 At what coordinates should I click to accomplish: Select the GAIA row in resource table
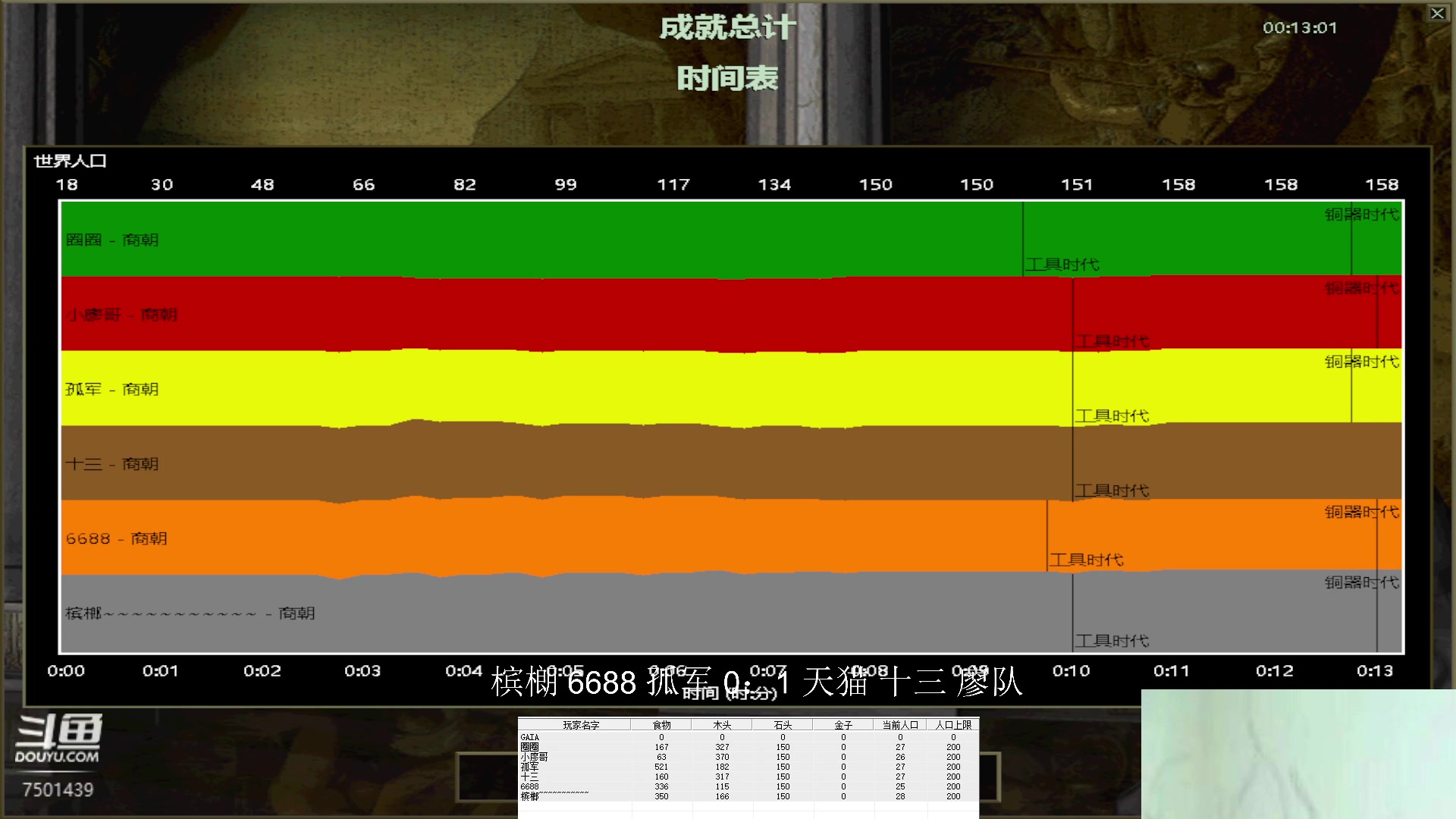[748, 737]
